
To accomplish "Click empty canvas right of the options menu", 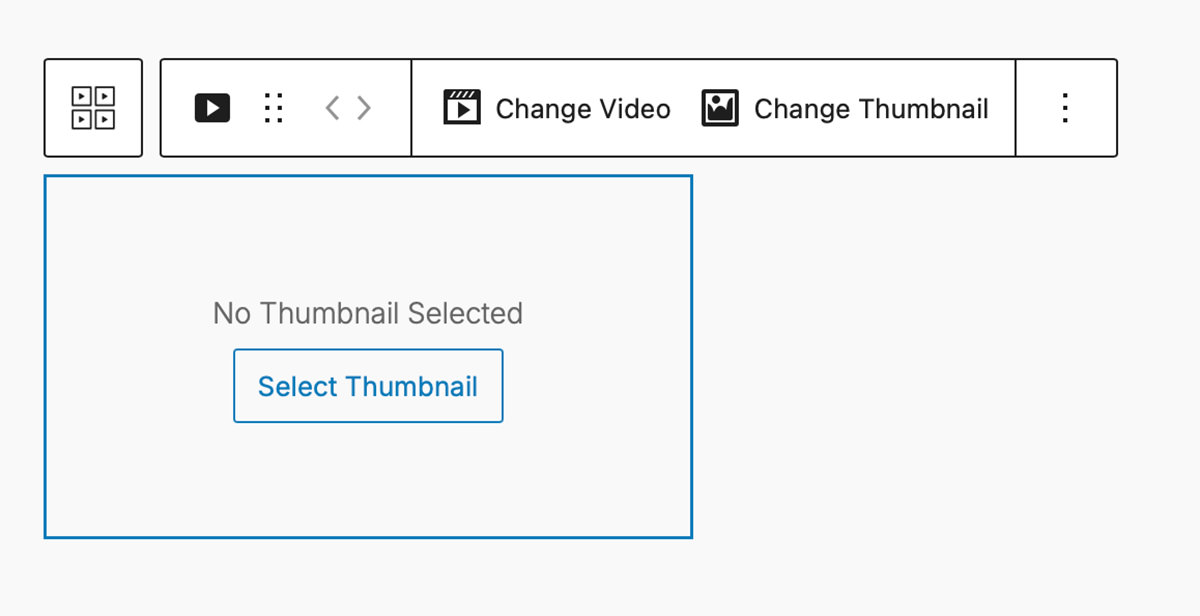I will click(x=1160, y=108).
